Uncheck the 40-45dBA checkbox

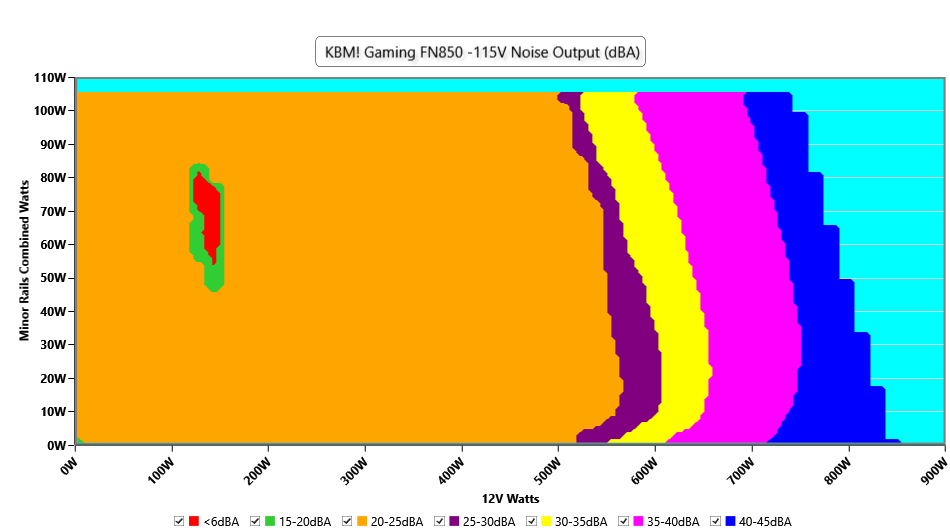coord(715,521)
